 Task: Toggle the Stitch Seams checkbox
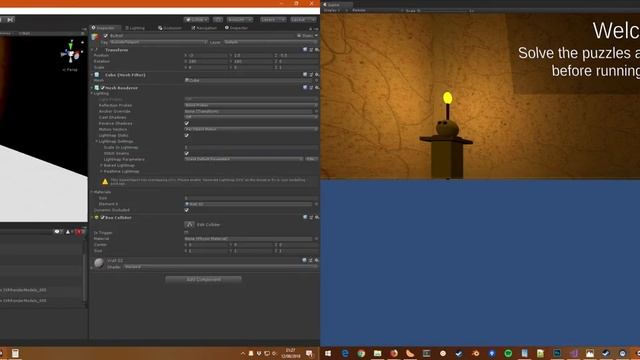click(187, 153)
